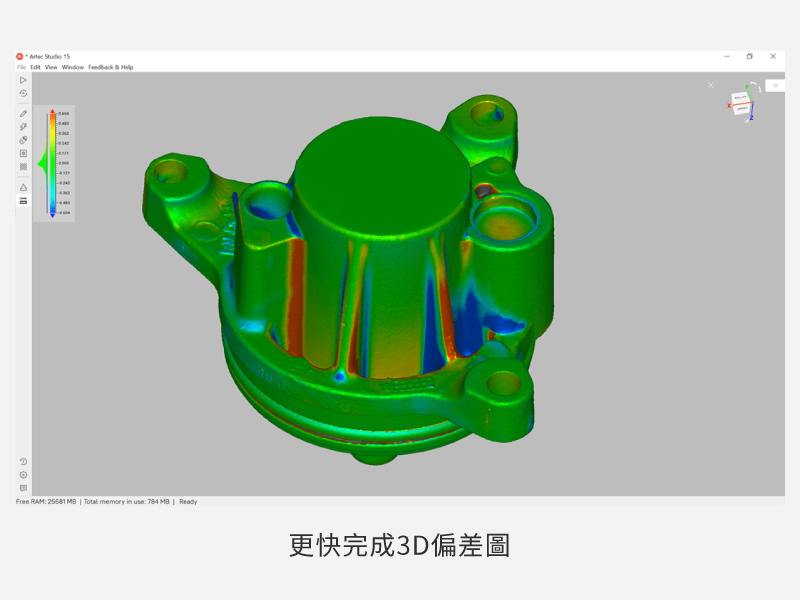This screenshot has height=600, width=800.
Task: Open the cone Construct tool icon
Action: pyautogui.click(x=21, y=188)
